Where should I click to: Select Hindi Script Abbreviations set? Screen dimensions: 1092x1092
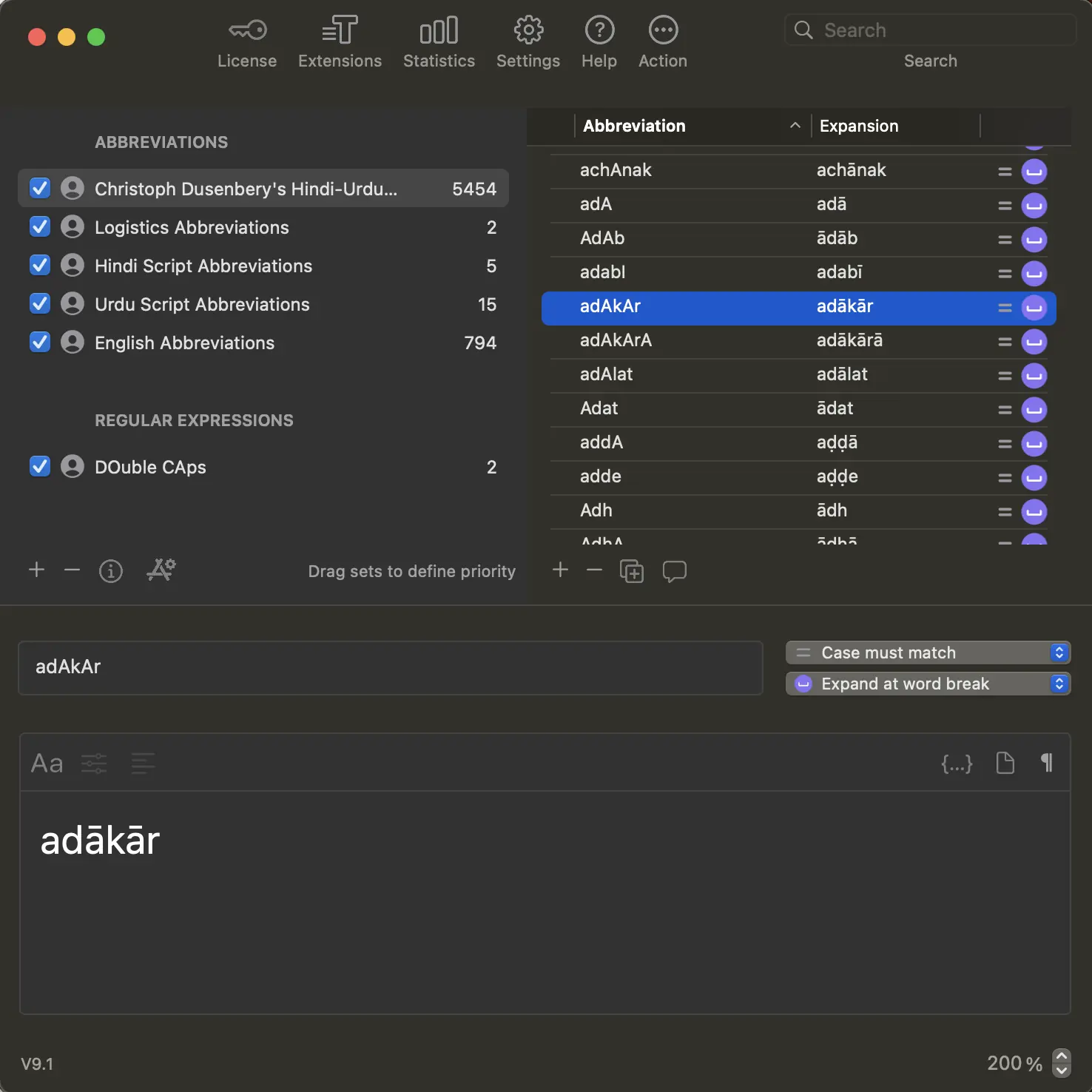263,266
